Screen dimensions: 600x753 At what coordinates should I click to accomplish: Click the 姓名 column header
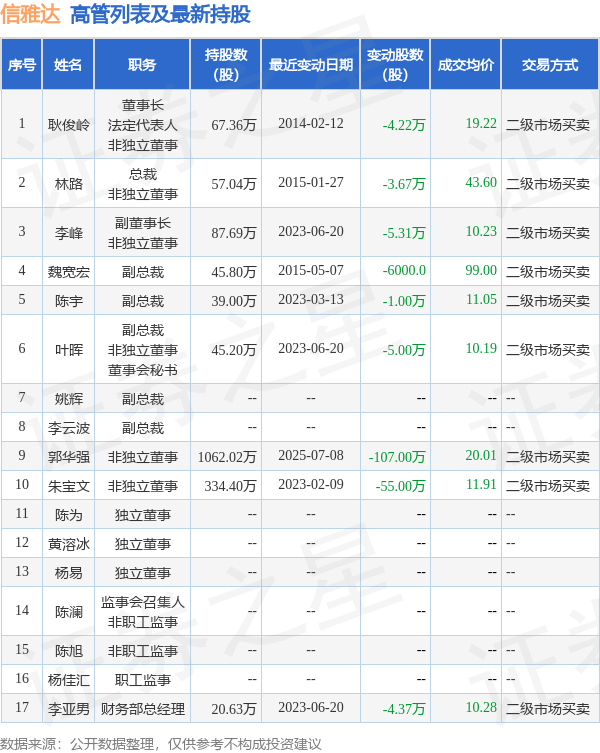tap(68, 65)
